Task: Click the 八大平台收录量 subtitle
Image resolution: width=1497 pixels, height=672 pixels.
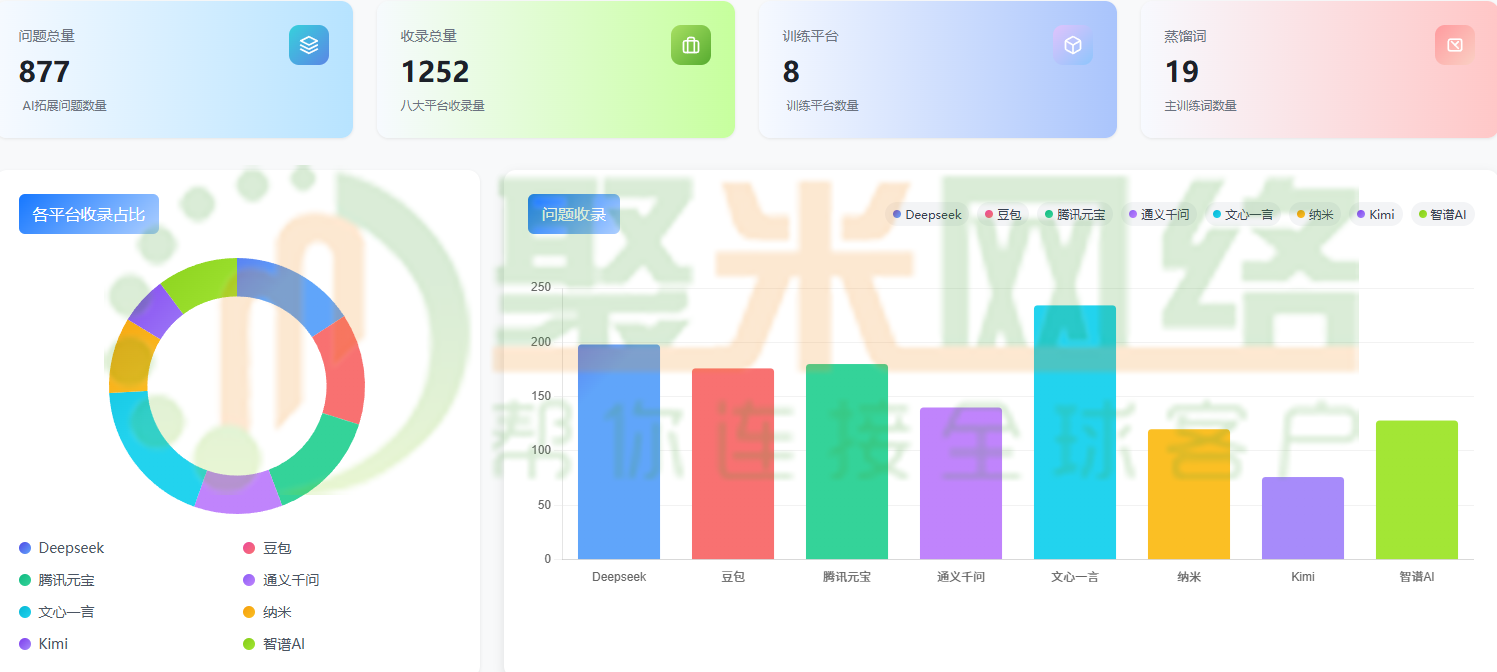Action: click(x=443, y=106)
